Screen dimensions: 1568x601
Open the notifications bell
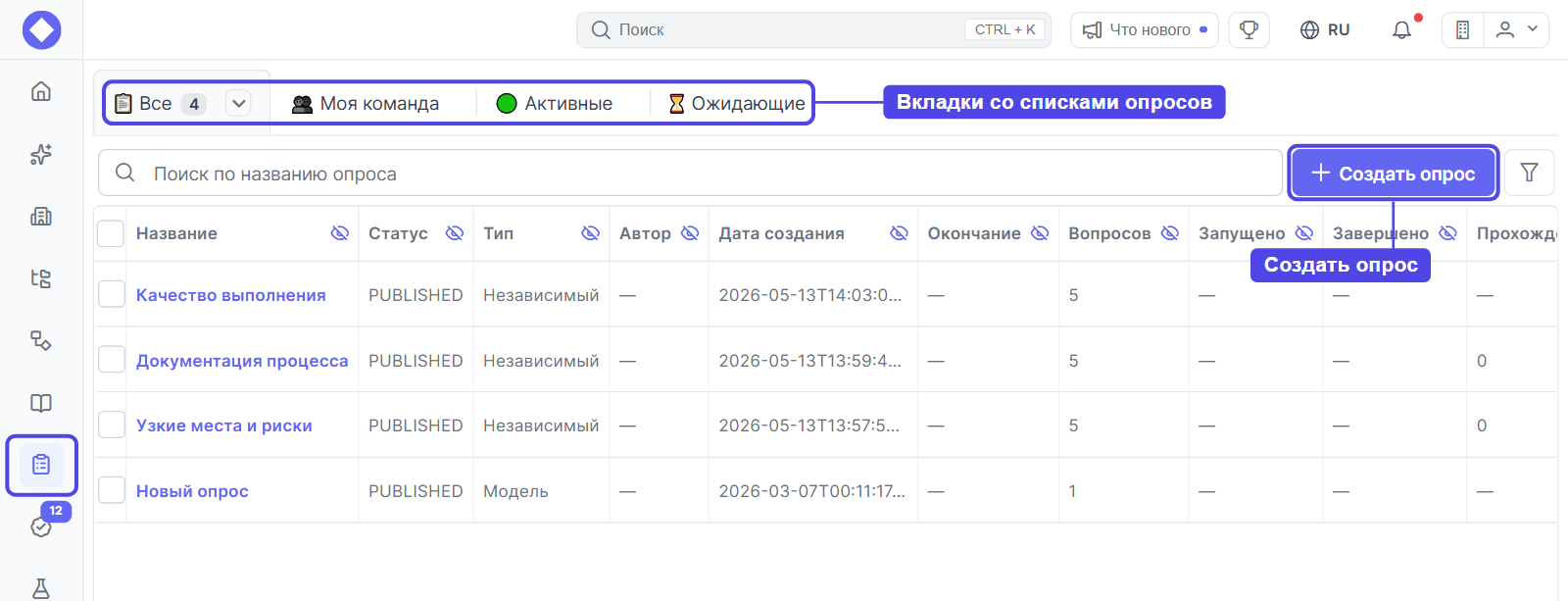1402,29
